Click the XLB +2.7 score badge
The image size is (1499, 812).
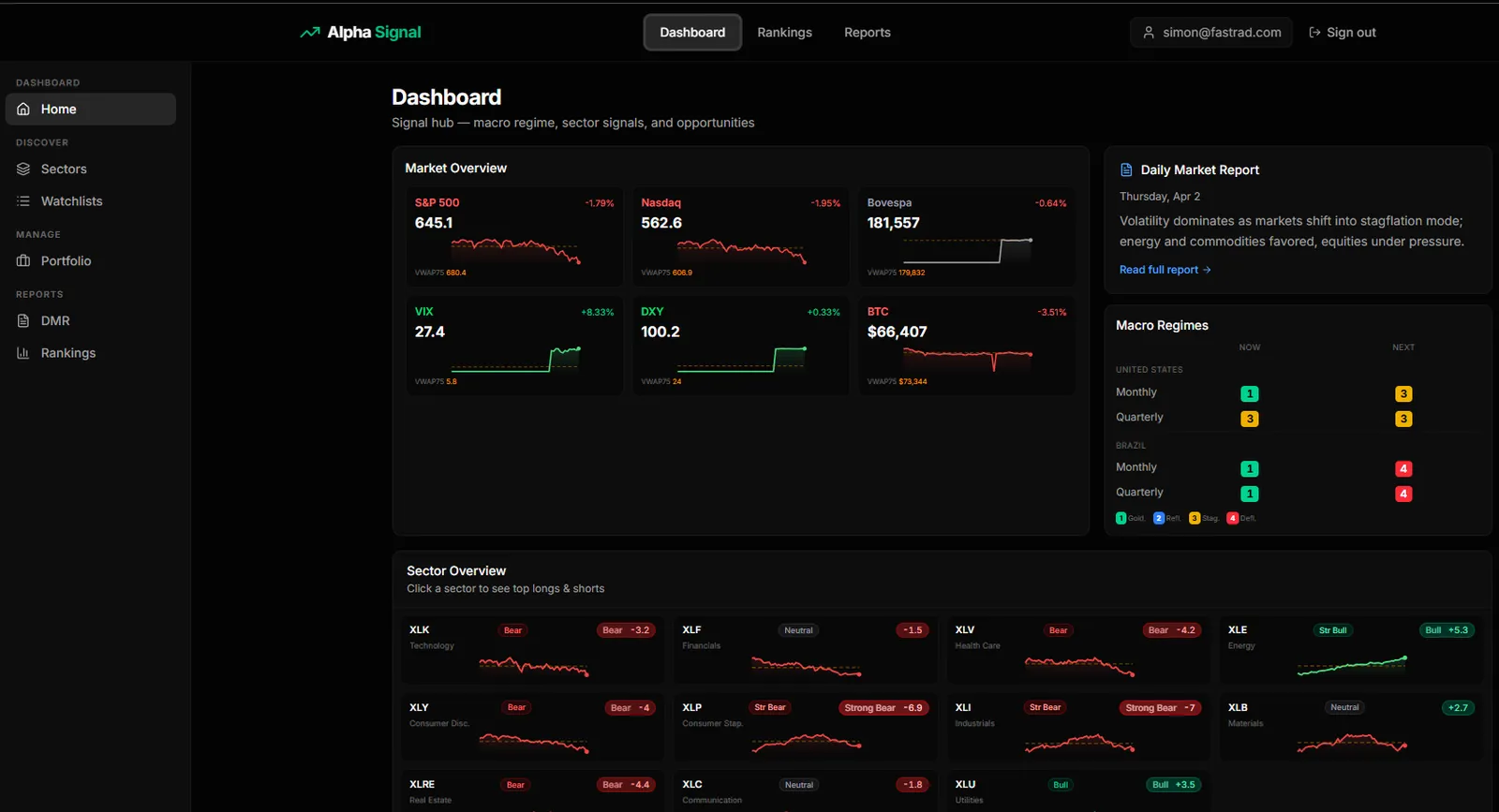[x=1458, y=708]
